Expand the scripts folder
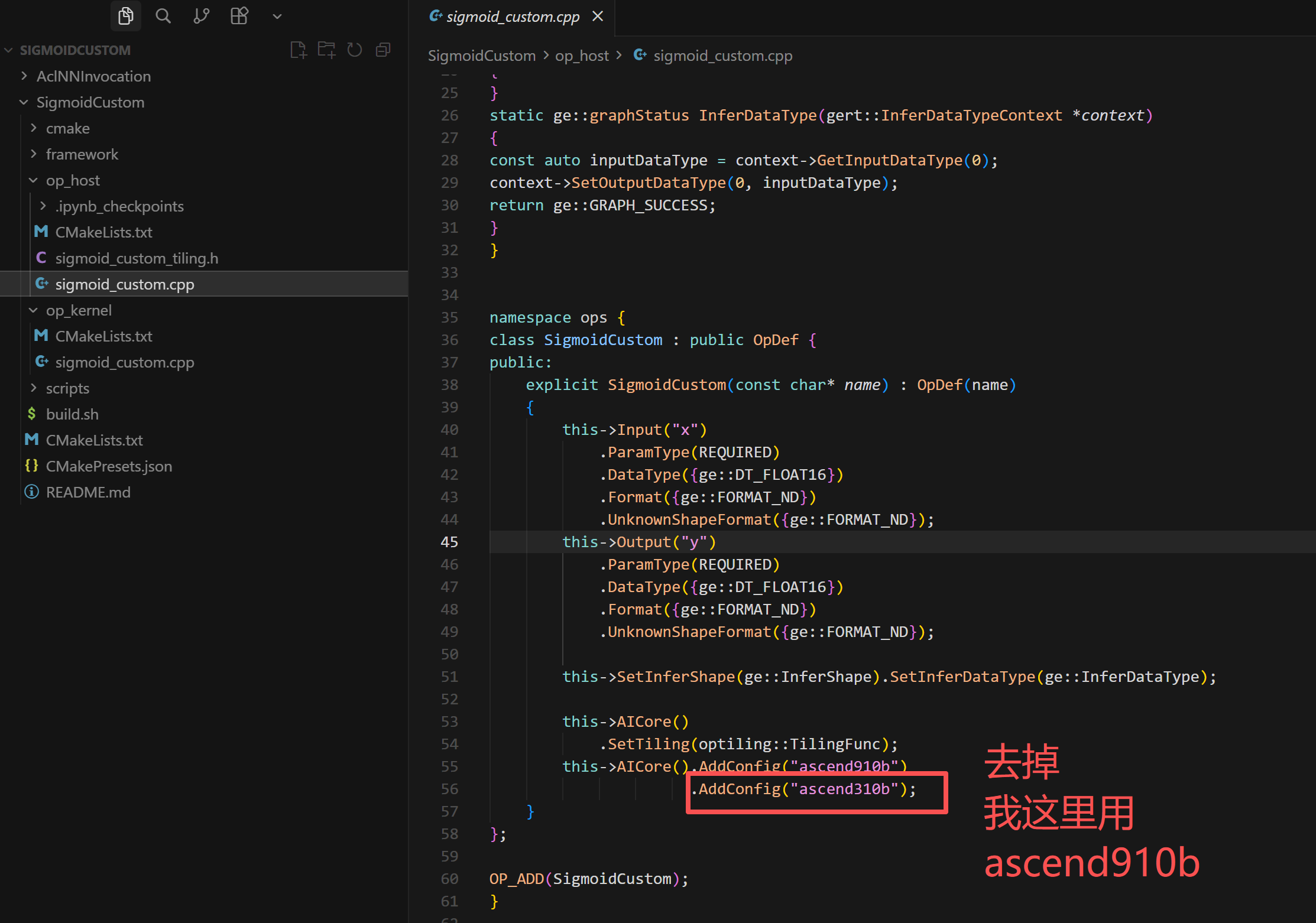1316x923 pixels. 67,388
